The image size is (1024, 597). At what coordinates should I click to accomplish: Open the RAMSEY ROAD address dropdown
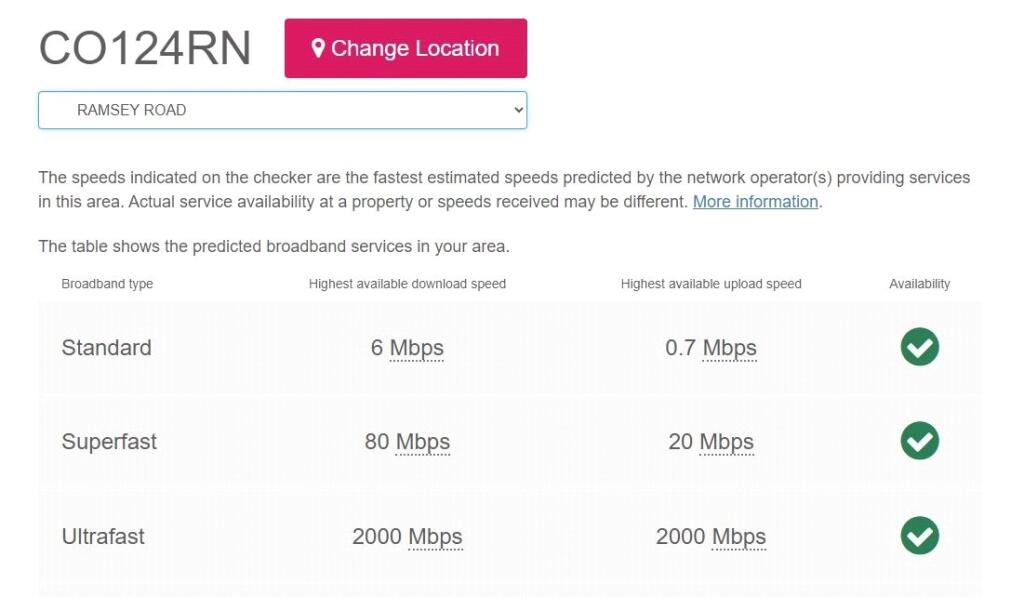[x=282, y=110]
